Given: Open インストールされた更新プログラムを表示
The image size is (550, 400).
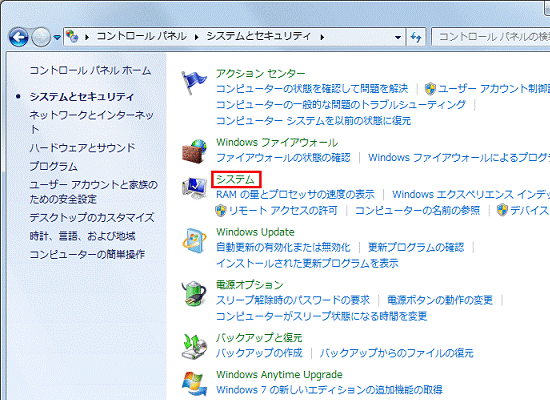Looking at the screenshot, I should pos(307,263).
